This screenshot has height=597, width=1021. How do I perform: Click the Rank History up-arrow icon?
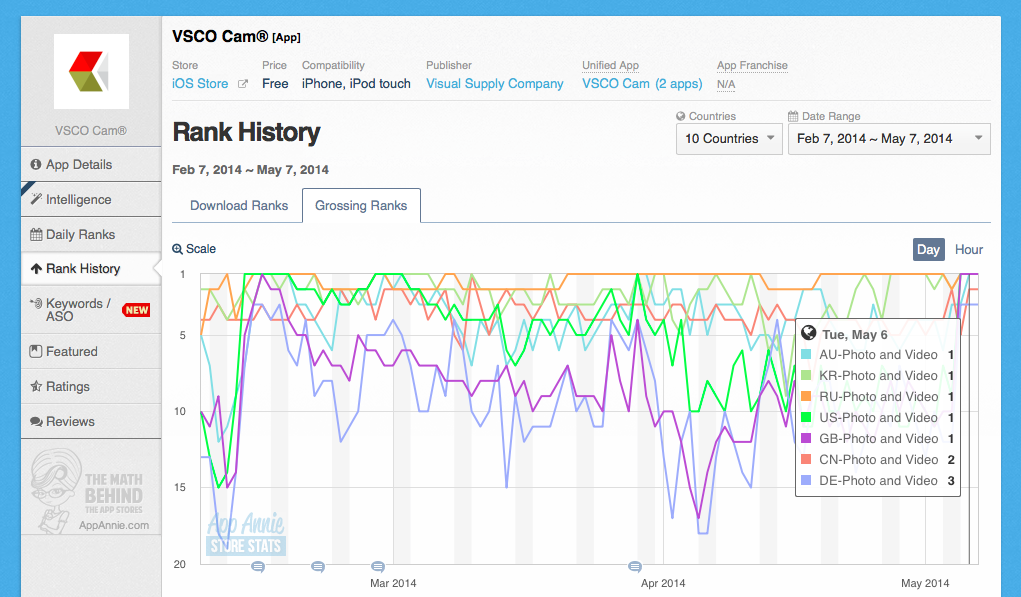[x=36, y=268]
